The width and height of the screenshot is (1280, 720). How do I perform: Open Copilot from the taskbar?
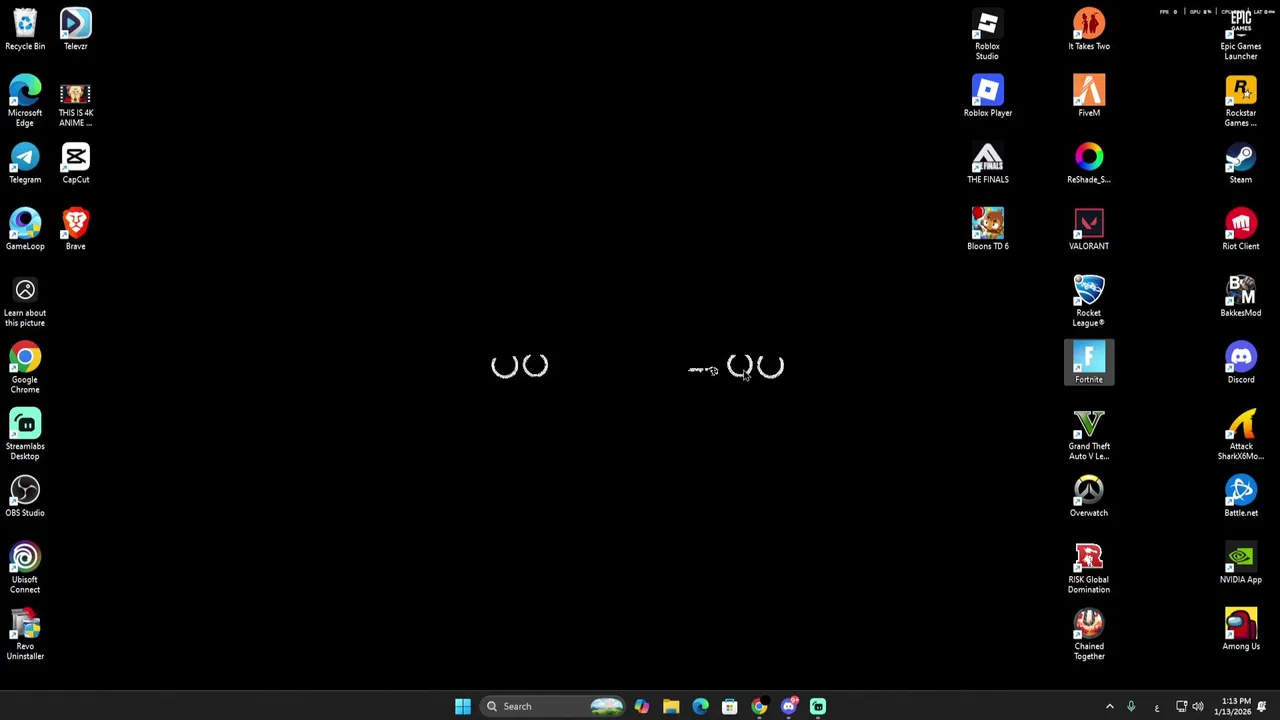pyautogui.click(x=641, y=706)
